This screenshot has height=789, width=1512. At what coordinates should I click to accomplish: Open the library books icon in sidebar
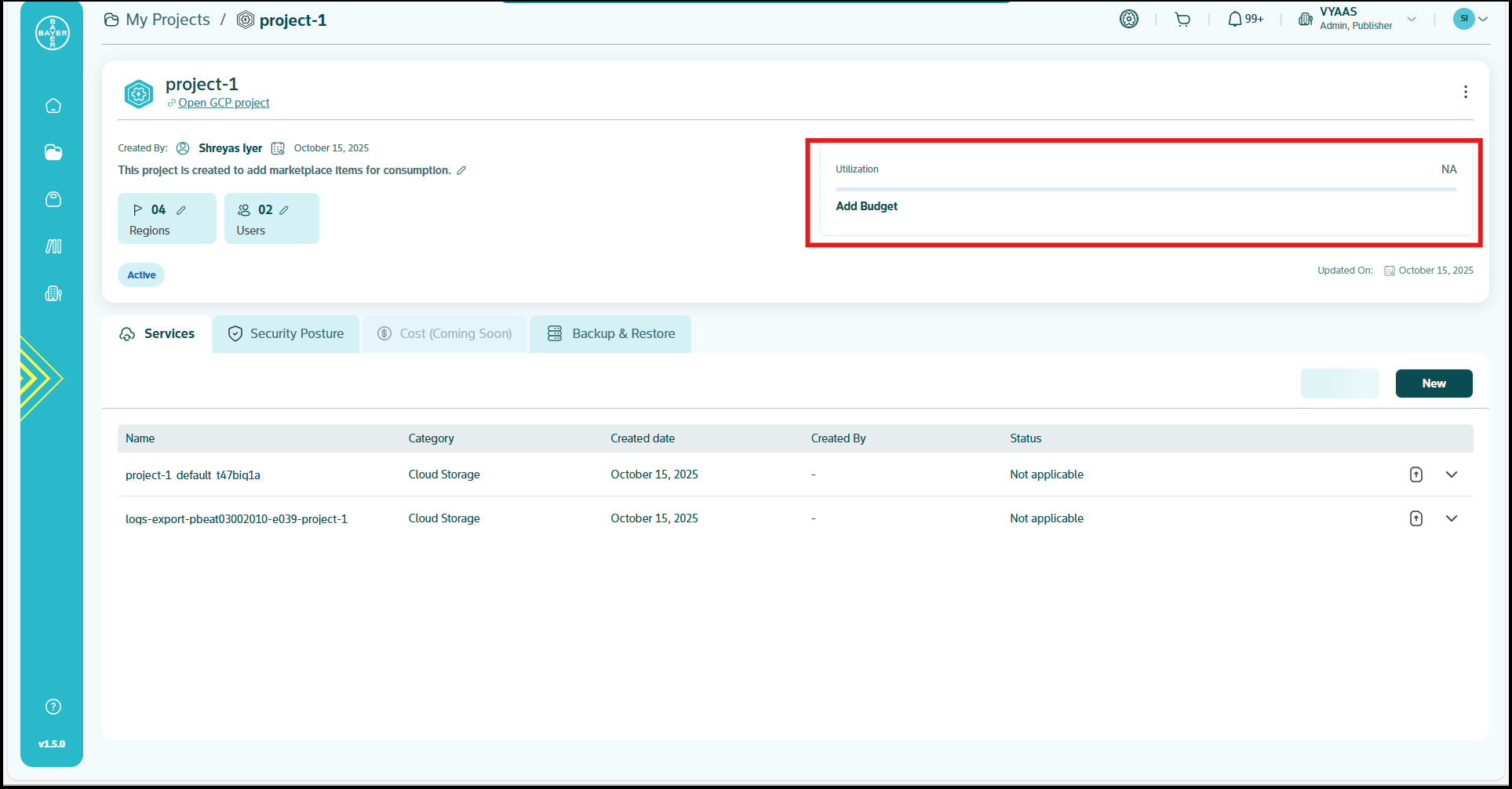click(x=53, y=246)
